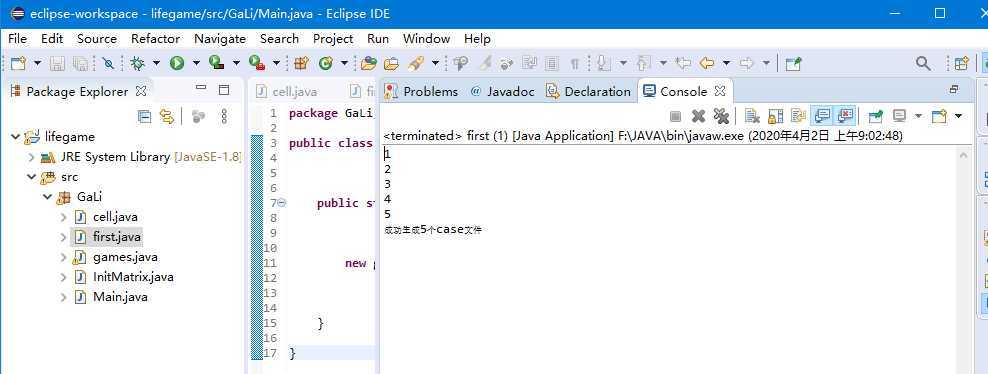988x374 pixels.
Task: Close the Package Explorer view
Action: pyautogui.click(x=141, y=91)
